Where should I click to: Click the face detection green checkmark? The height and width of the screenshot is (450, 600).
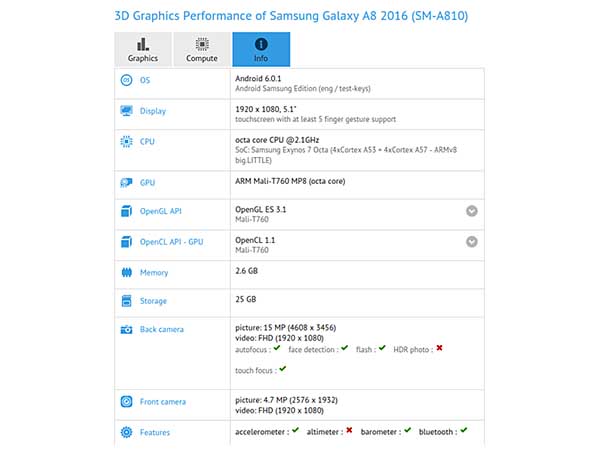[344, 348]
